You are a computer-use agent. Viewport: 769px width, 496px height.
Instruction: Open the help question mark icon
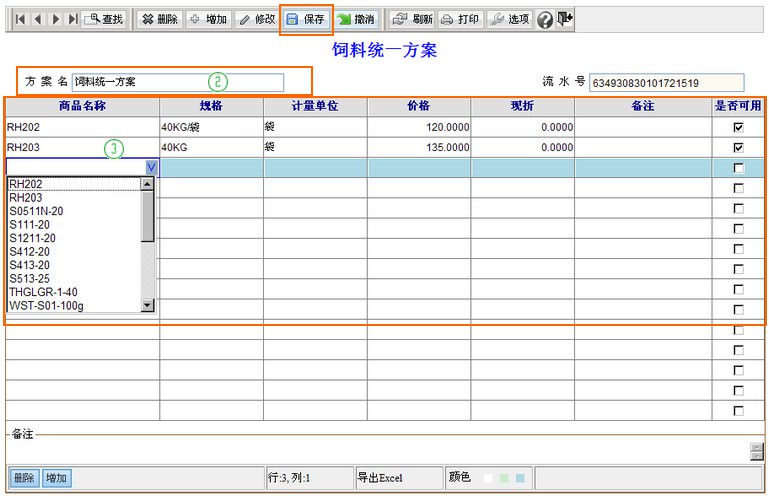point(545,20)
